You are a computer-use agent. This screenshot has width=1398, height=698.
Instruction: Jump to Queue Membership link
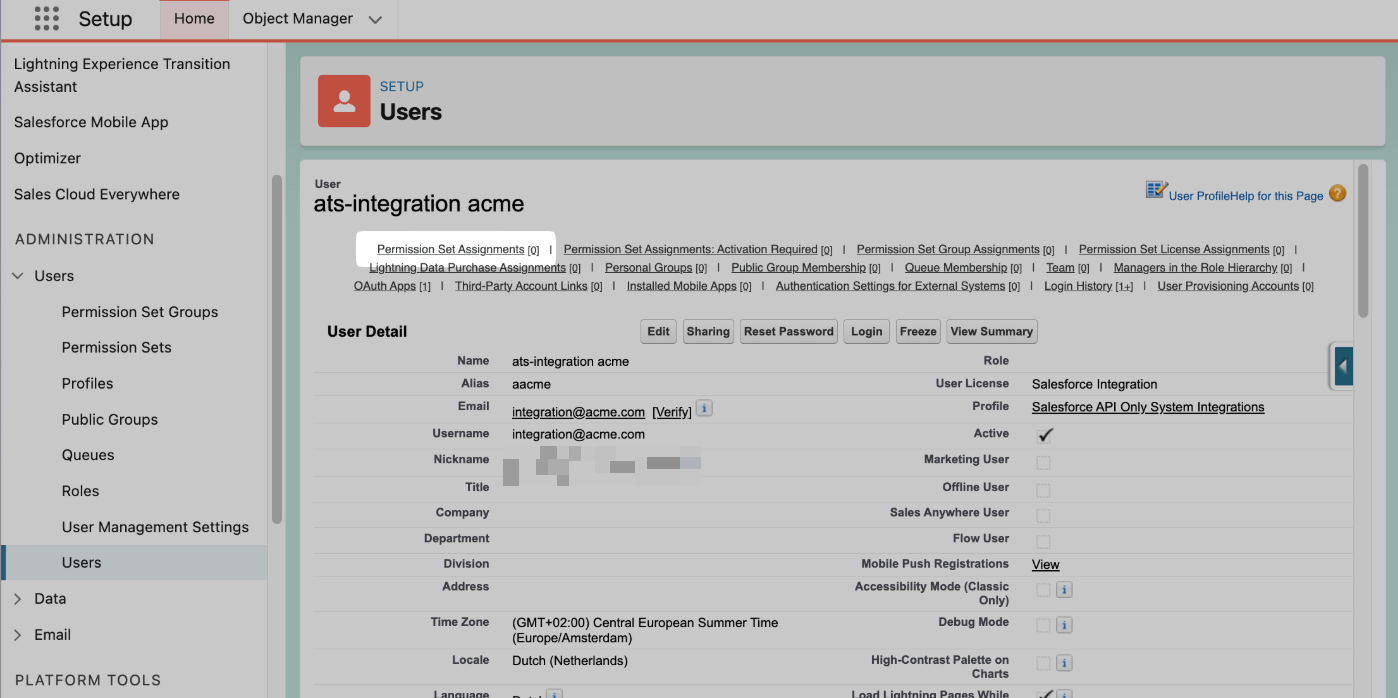(956, 268)
